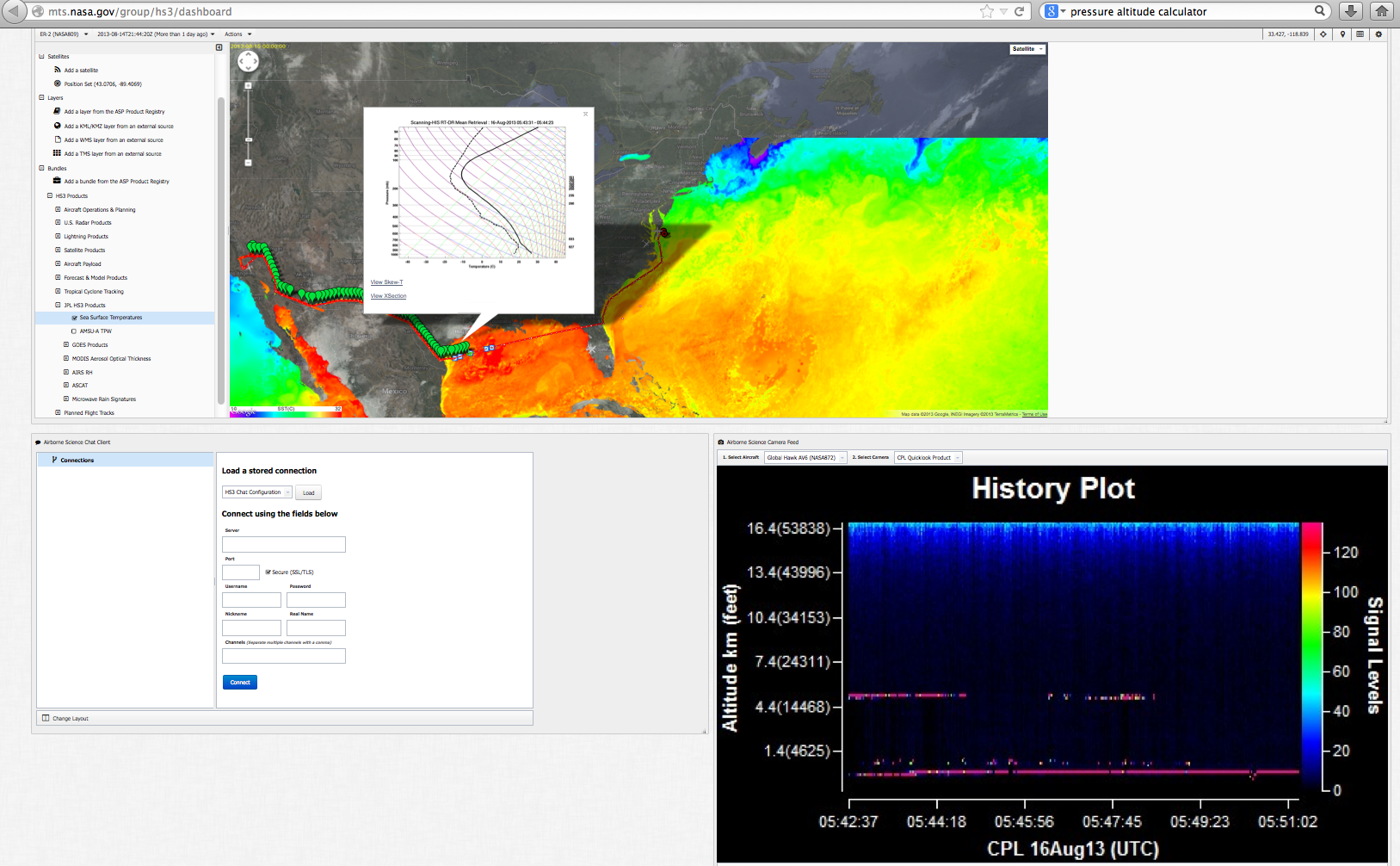Screen dimensions: 1400x866
Task: Enable the AMSU-A TPW layer checkbox
Action: (75, 331)
